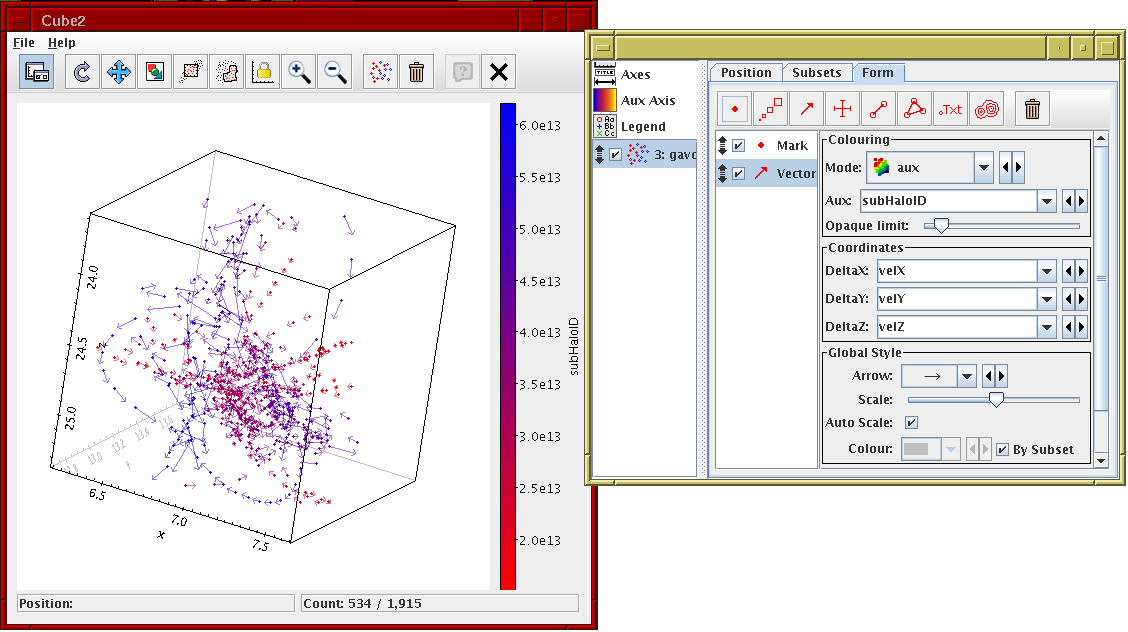
Task: Open the File menu
Action: [24, 43]
